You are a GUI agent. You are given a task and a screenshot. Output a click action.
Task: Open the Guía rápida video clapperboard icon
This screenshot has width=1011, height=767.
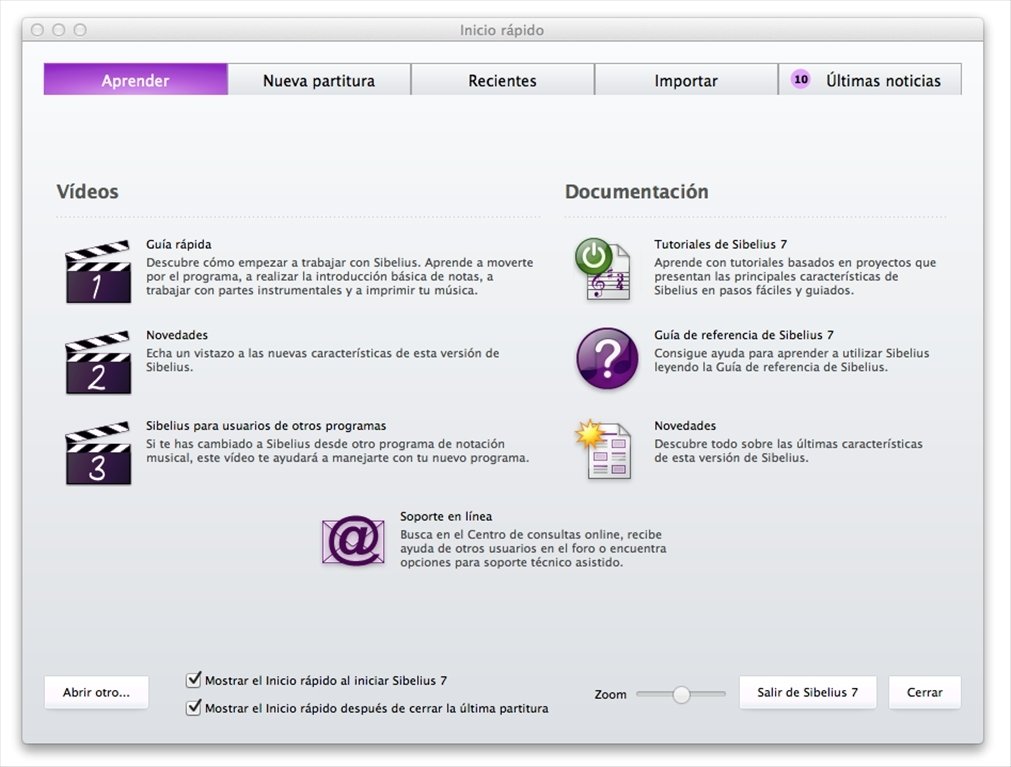98,271
